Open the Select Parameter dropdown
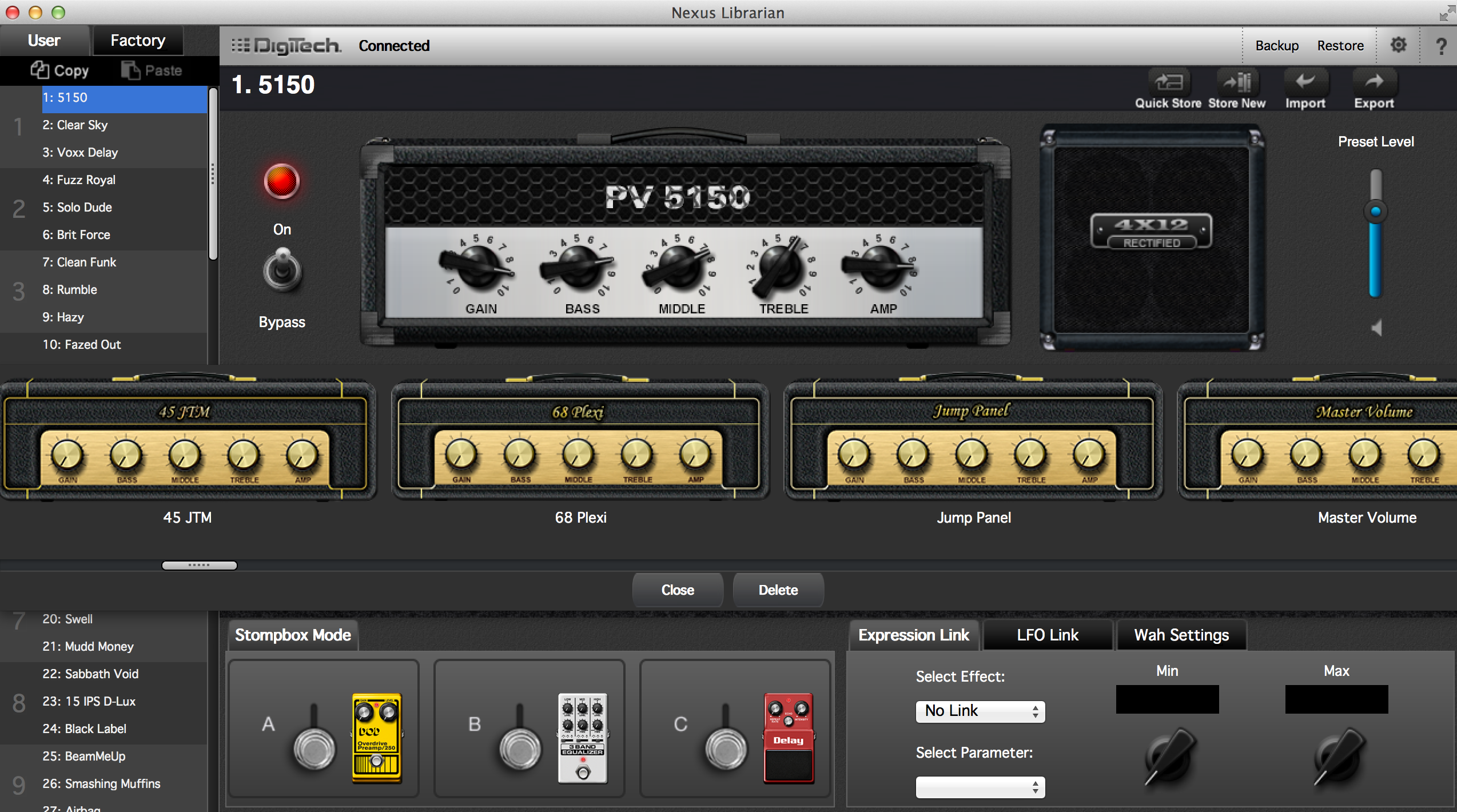 (980, 787)
